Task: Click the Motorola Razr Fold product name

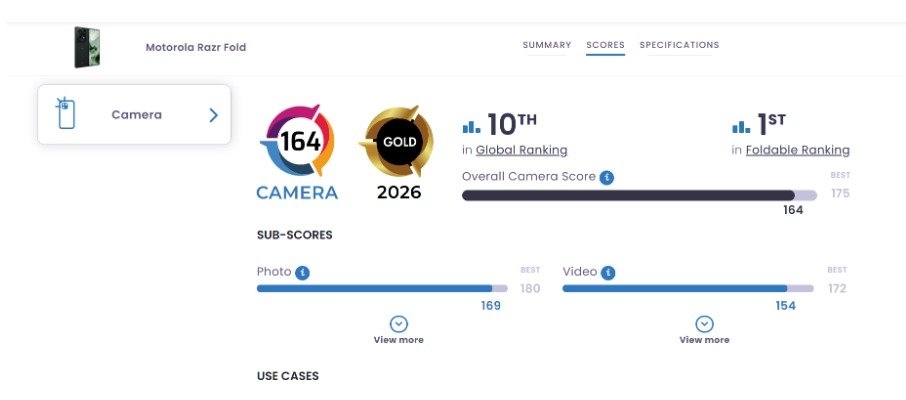Action: (196, 47)
